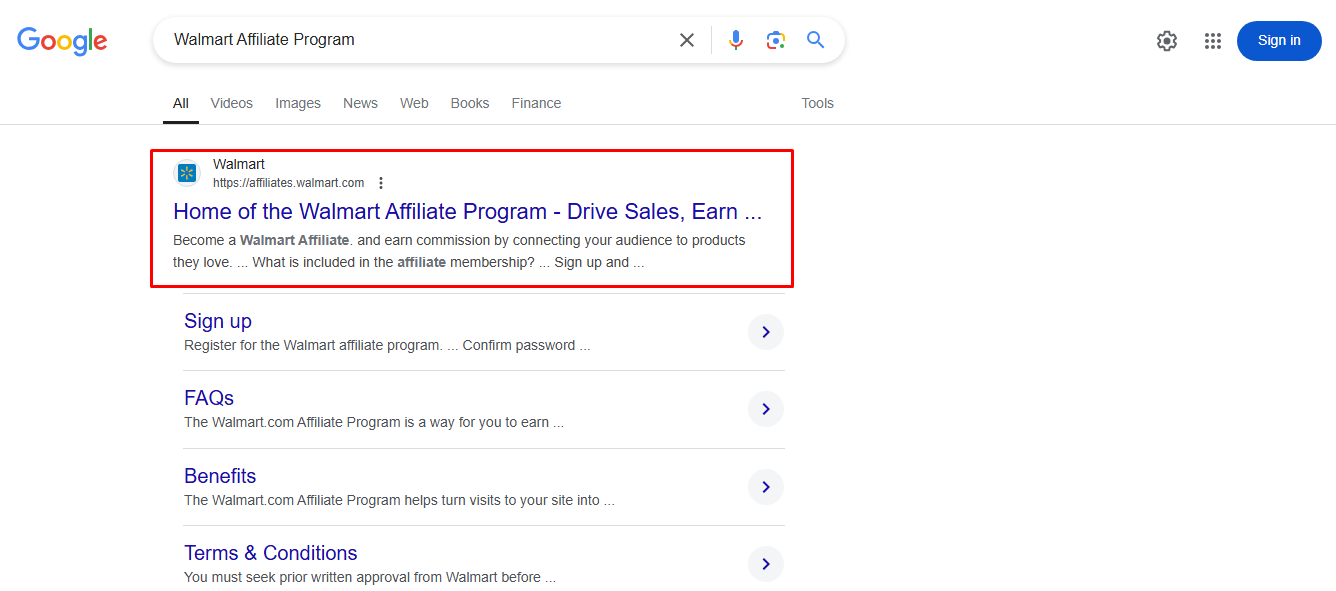Open Google Lens image search
The height and width of the screenshot is (591, 1336).
pos(776,40)
